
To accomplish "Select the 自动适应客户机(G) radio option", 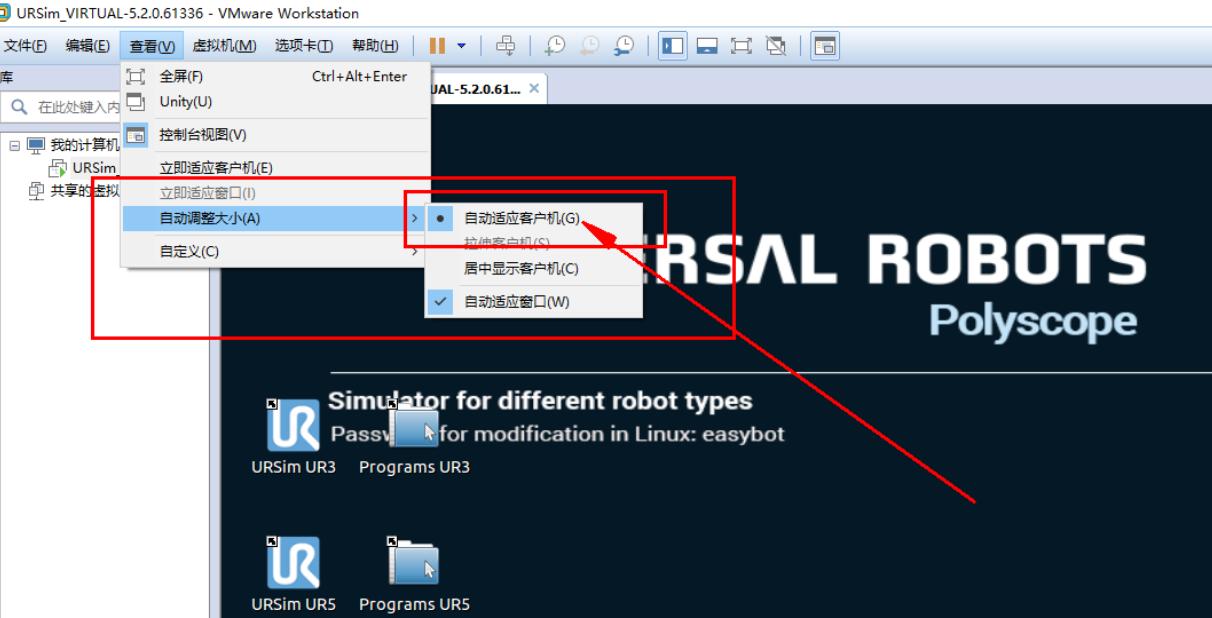I will (533, 218).
